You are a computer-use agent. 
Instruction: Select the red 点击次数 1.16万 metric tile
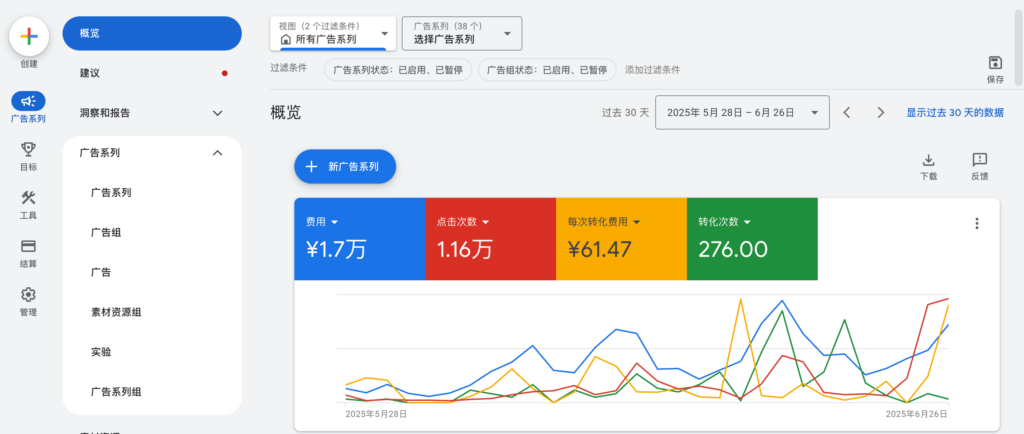[490, 239]
